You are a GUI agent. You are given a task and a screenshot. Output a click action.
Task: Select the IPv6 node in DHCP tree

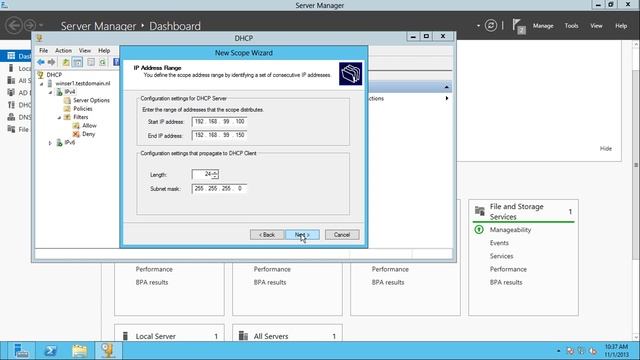(70, 142)
